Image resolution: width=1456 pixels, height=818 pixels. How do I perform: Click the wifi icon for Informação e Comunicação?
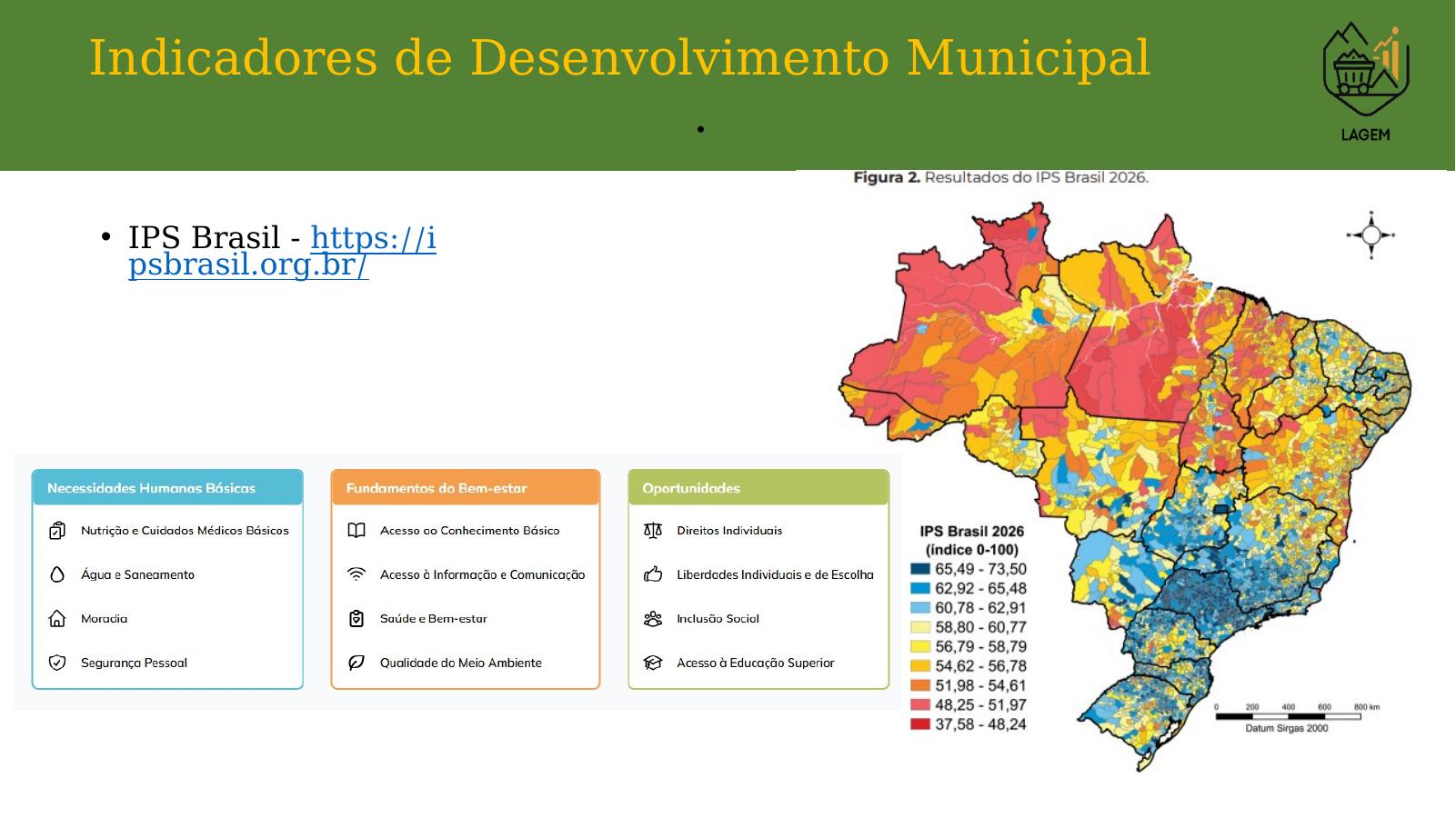click(x=356, y=574)
